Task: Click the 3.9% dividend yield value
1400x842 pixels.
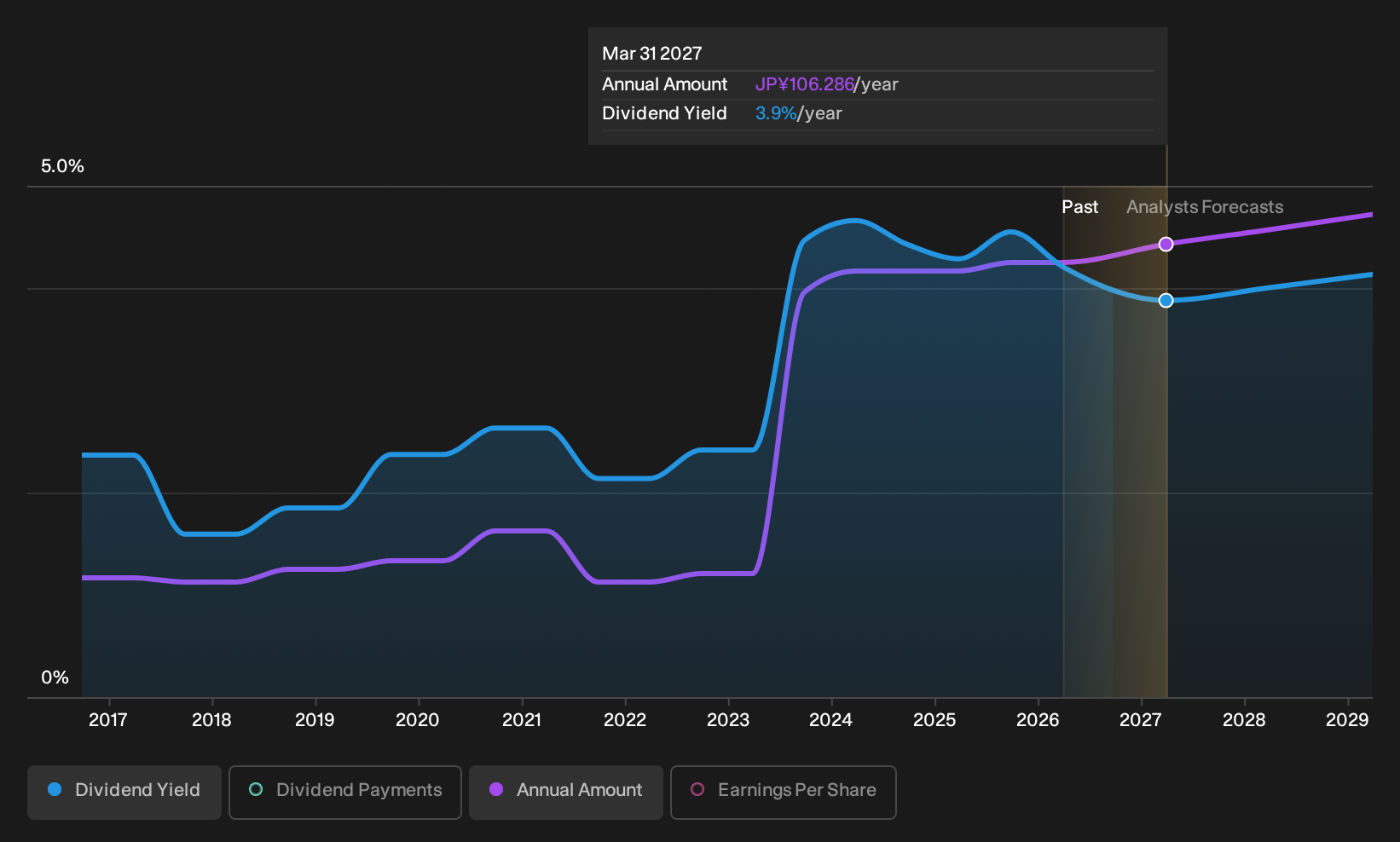Action: 776,113
